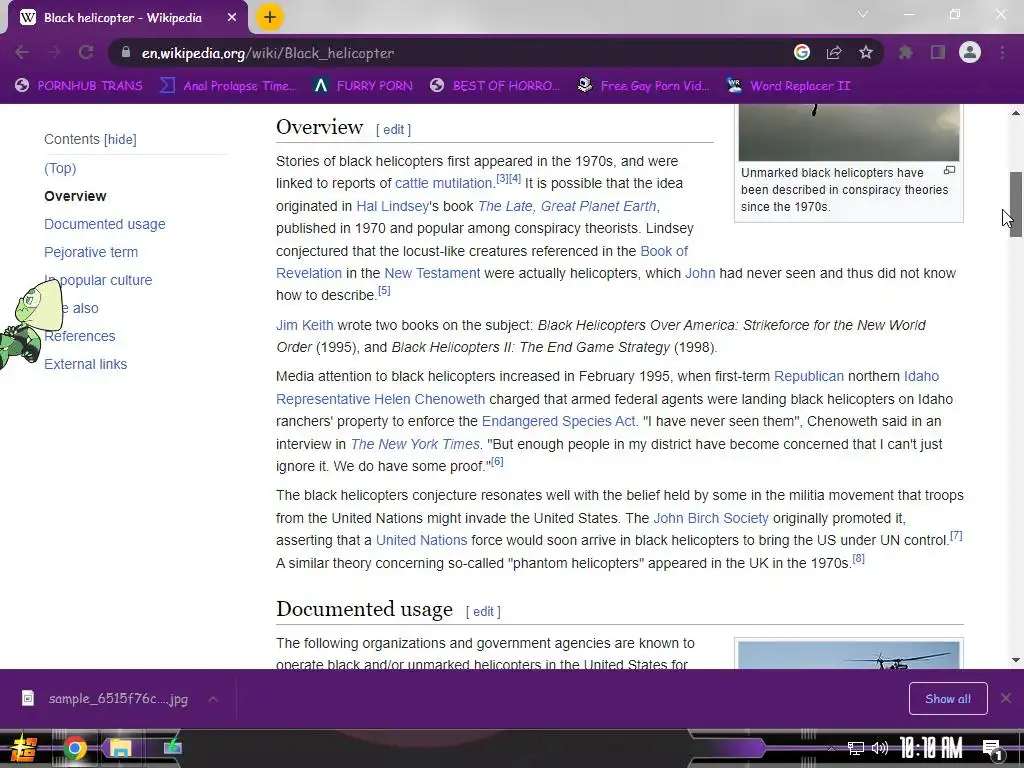Expand the download item options chevron
This screenshot has width=1024, height=768.
(x=212, y=699)
